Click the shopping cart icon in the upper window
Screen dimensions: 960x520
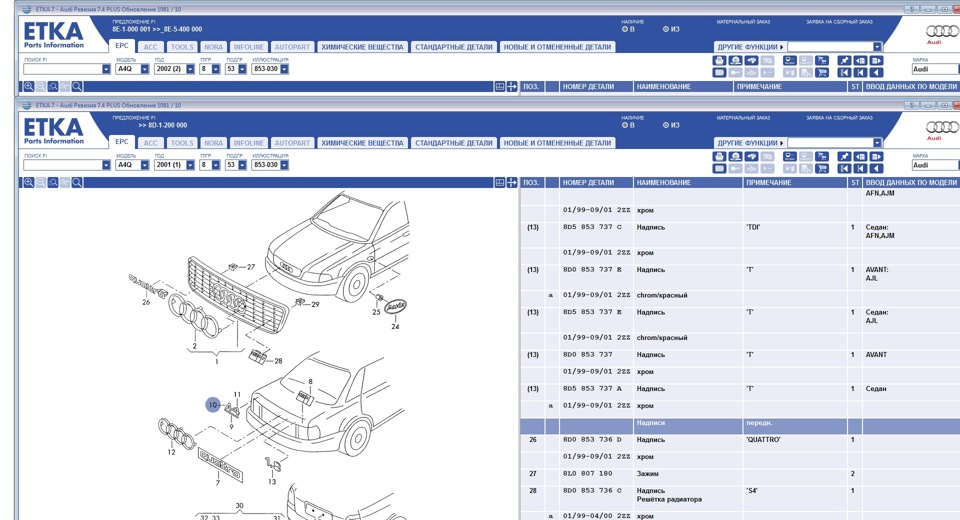(822, 73)
